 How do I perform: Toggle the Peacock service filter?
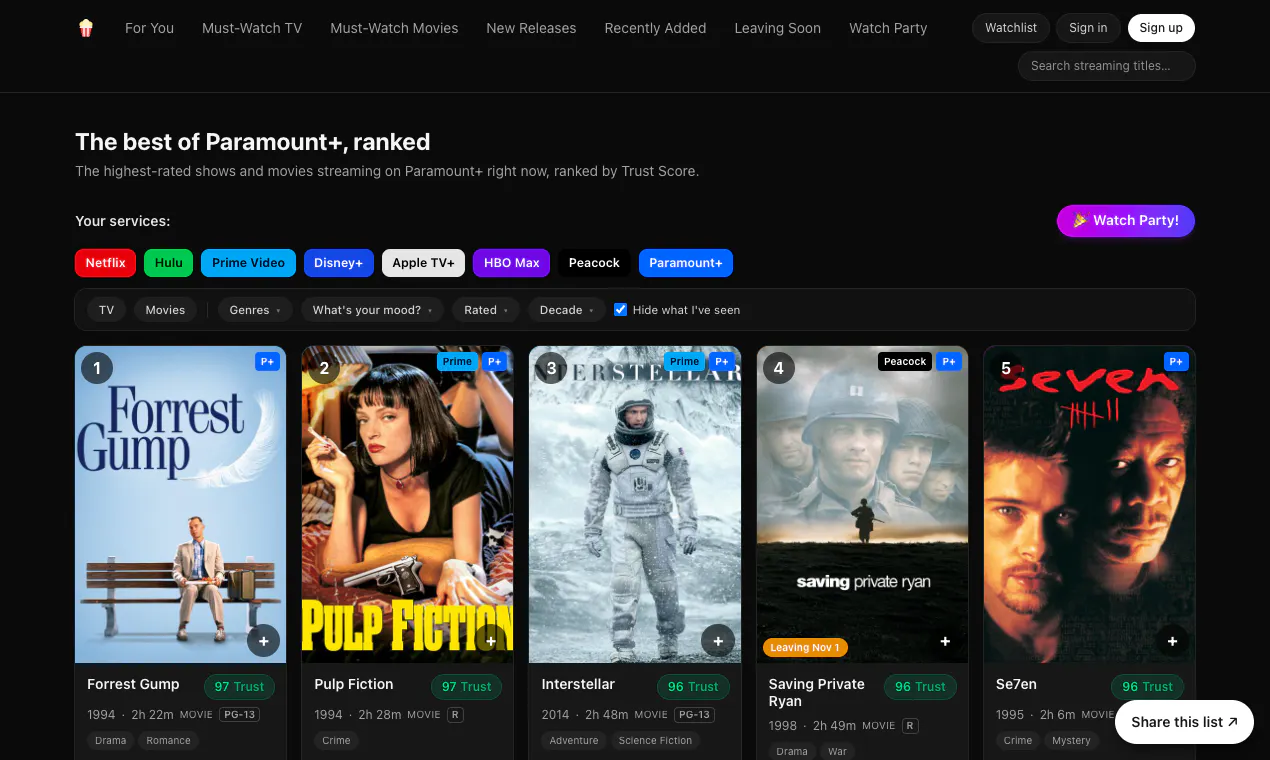click(x=595, y=263)
